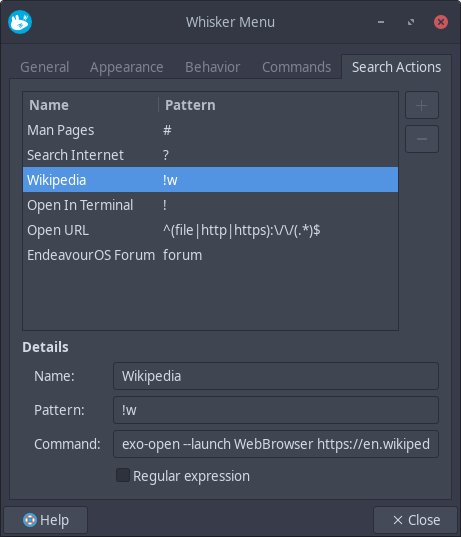Viewport: 461px width, 537px height.
Task: Select the Open URL action row
Action: 210,230
